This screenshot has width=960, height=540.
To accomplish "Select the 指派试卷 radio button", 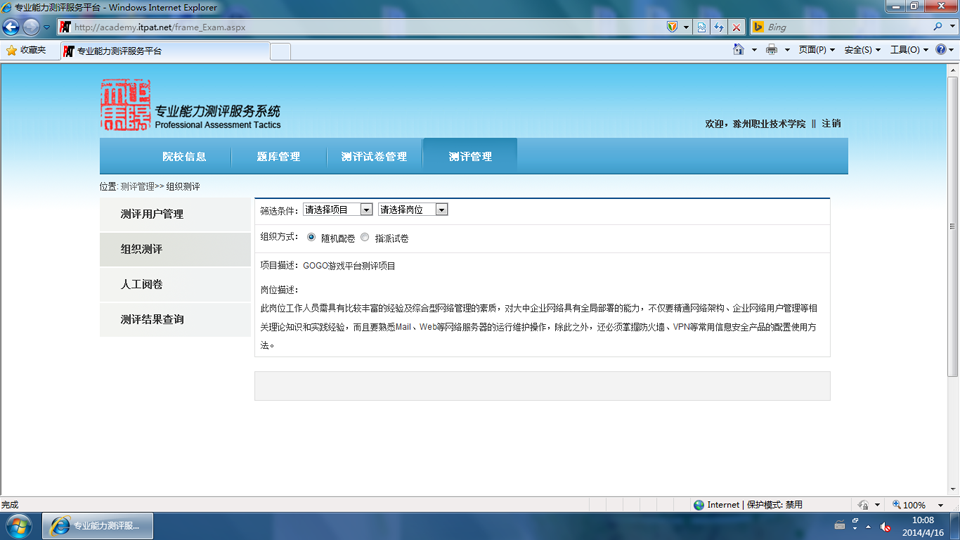I will 365,237.
